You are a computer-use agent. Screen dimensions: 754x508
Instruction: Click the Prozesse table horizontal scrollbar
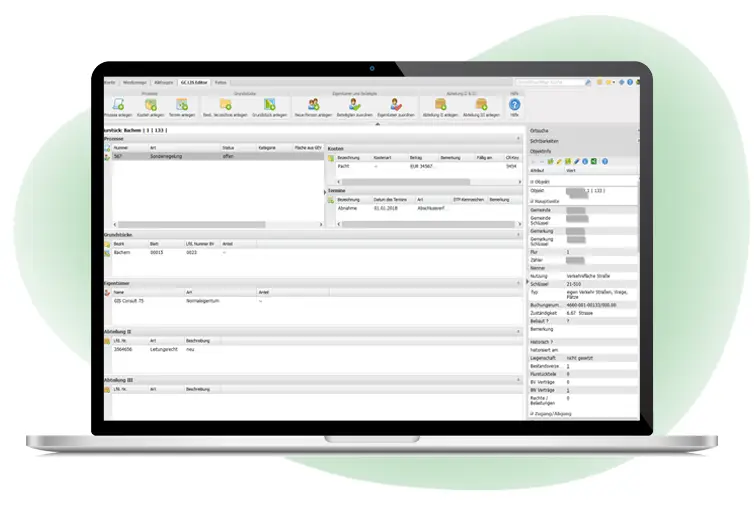pyautogui.click(x=200, y=225)
